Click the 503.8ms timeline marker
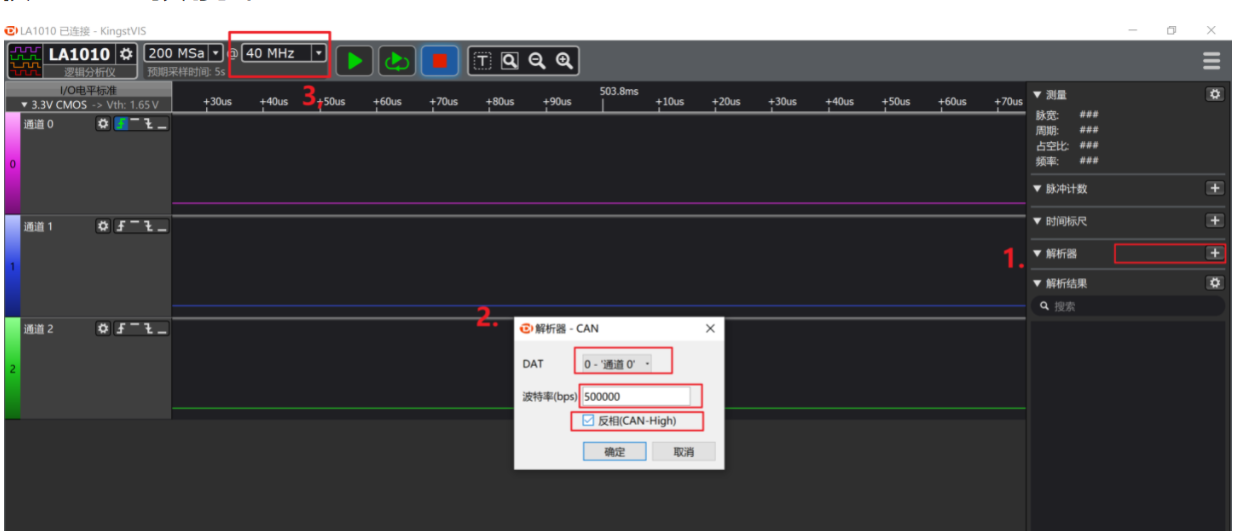Viewport: 1240px width, 531px height. pyautogui.click(x=618, y=91)
